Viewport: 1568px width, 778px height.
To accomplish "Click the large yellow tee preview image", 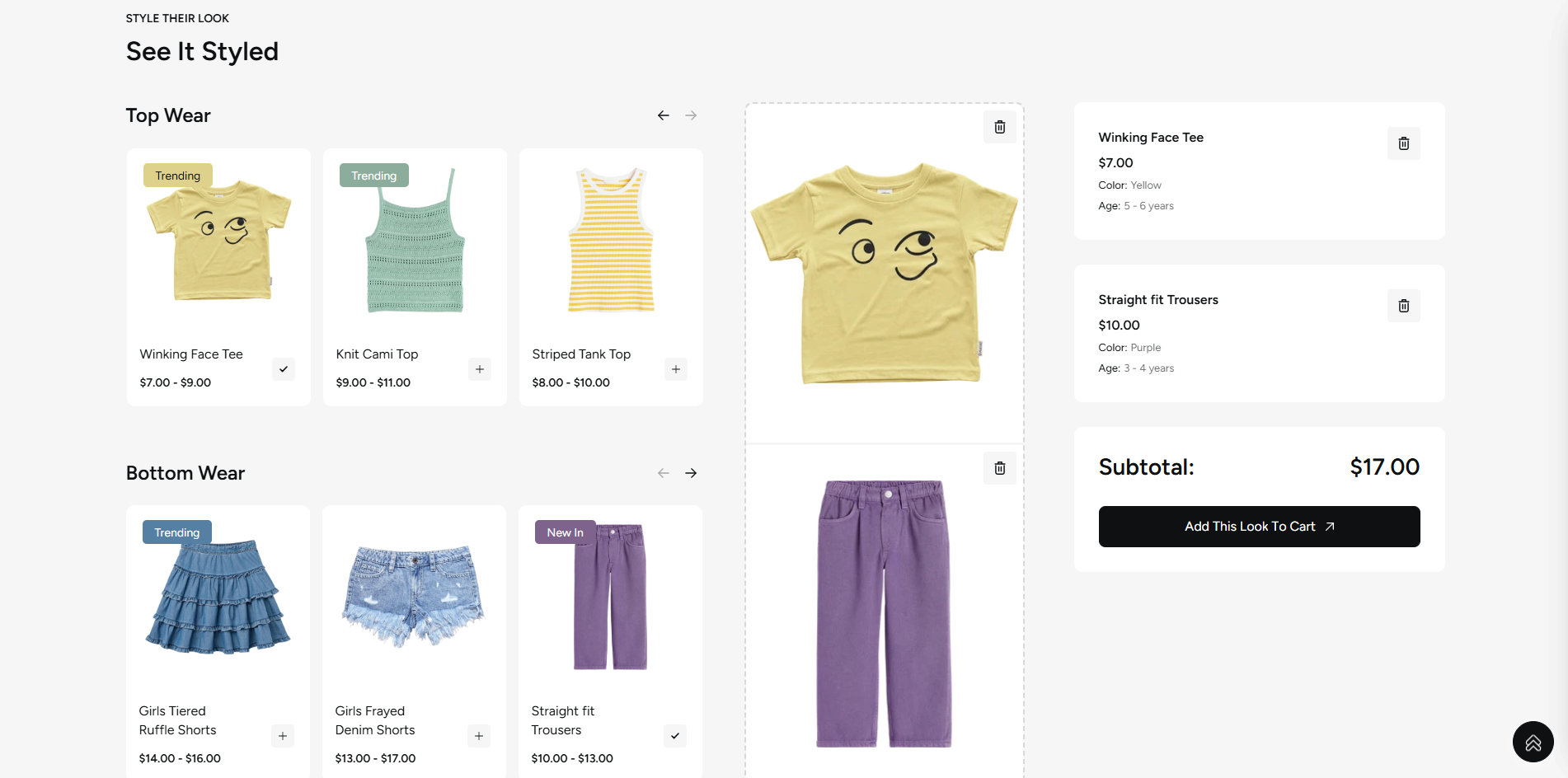I will [885, 274].
